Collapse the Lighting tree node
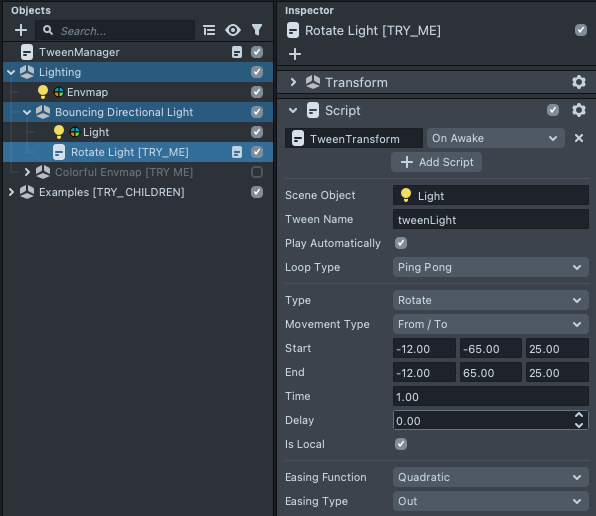596x516 pixels. (x=11, y=72)
